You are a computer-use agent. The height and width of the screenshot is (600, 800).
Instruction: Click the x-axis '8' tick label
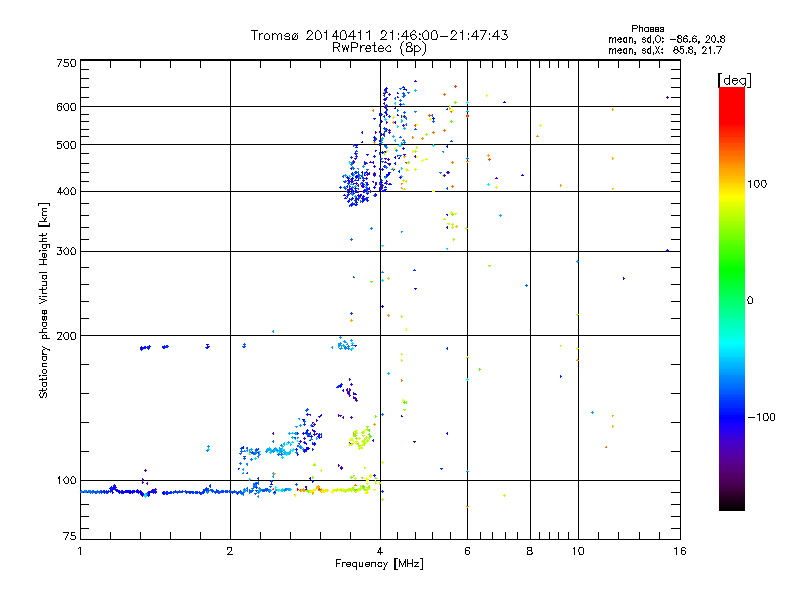click(x=530, y=551)
